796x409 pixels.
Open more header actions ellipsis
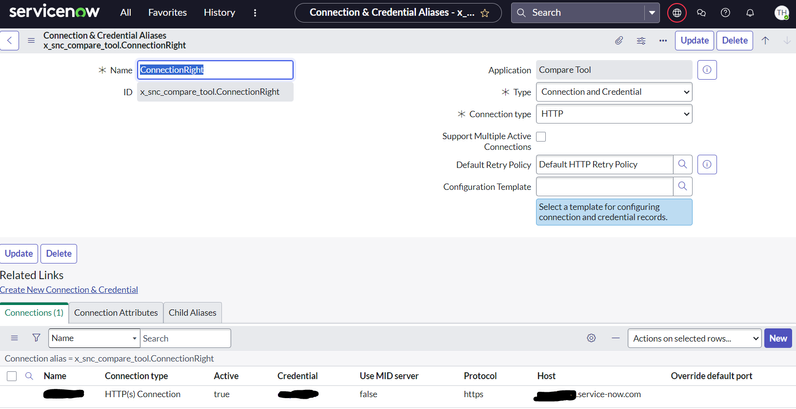pyautogui.click(x=663, y=41)
